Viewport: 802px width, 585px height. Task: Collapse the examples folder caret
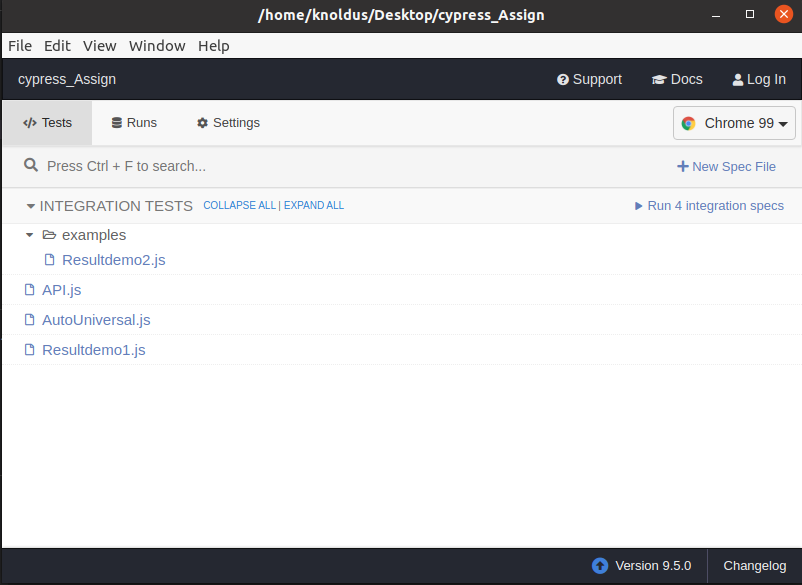point(30,235)
